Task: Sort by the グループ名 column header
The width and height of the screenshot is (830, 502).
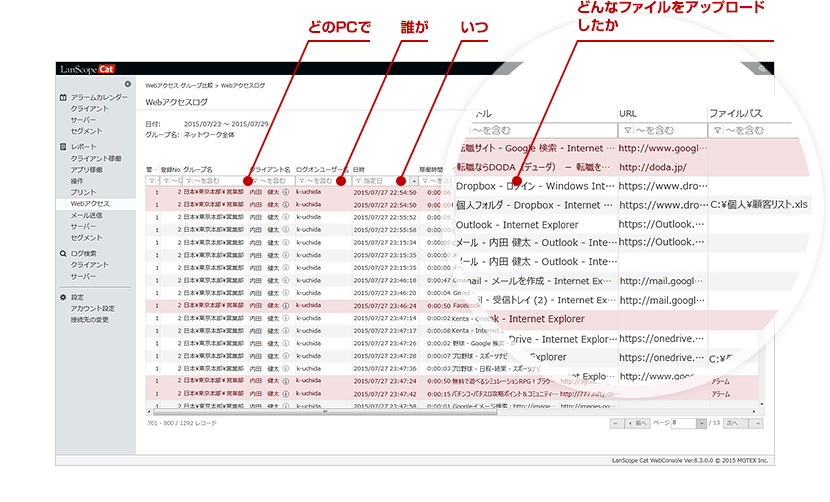Action: click(198, 169)
